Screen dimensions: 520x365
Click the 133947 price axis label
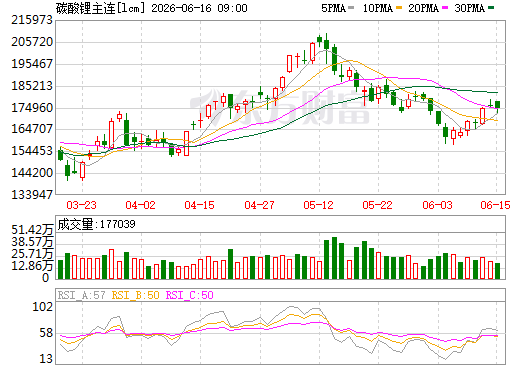tap(32, 195)
